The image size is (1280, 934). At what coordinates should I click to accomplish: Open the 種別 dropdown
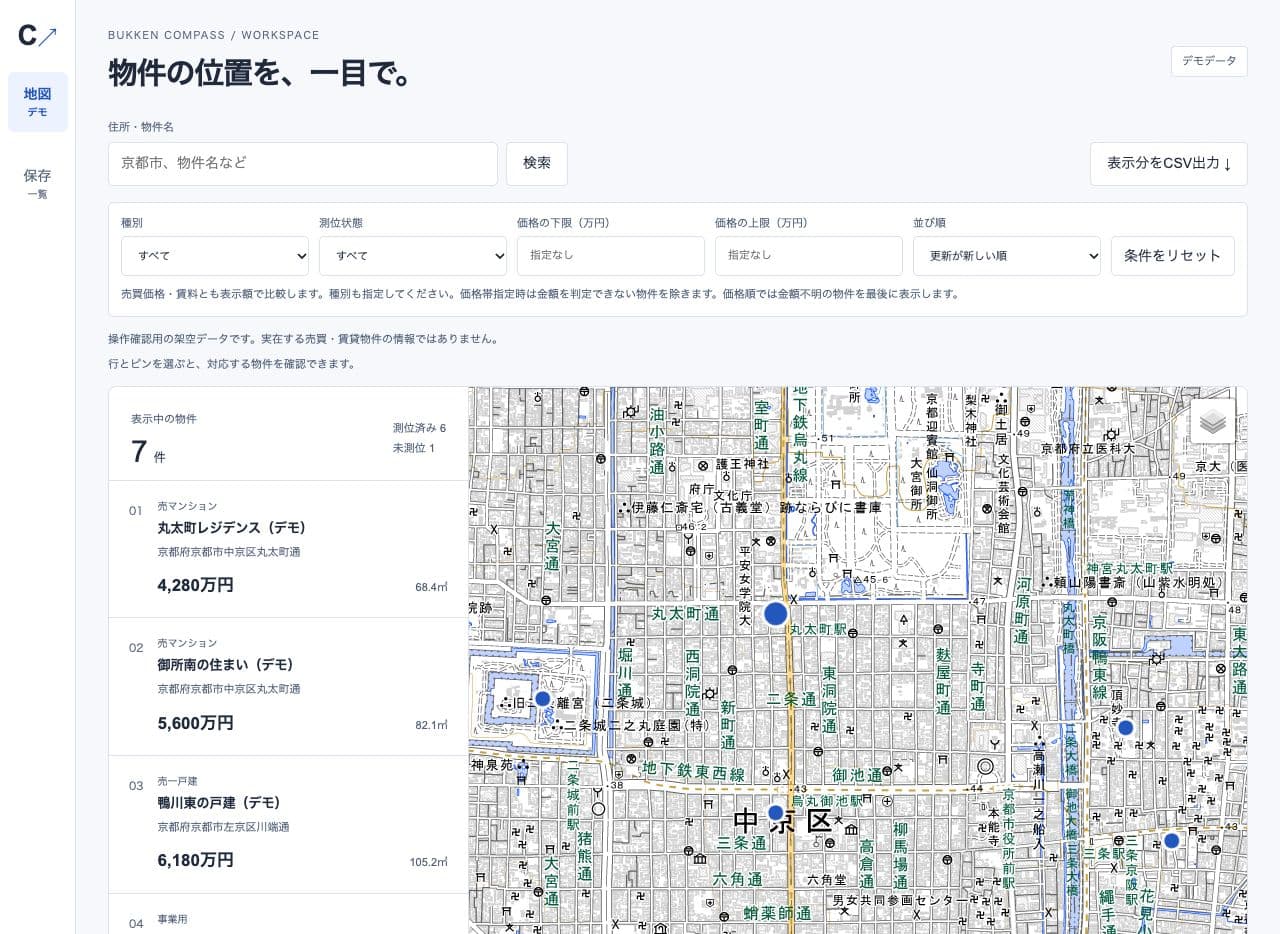(215, 256)
